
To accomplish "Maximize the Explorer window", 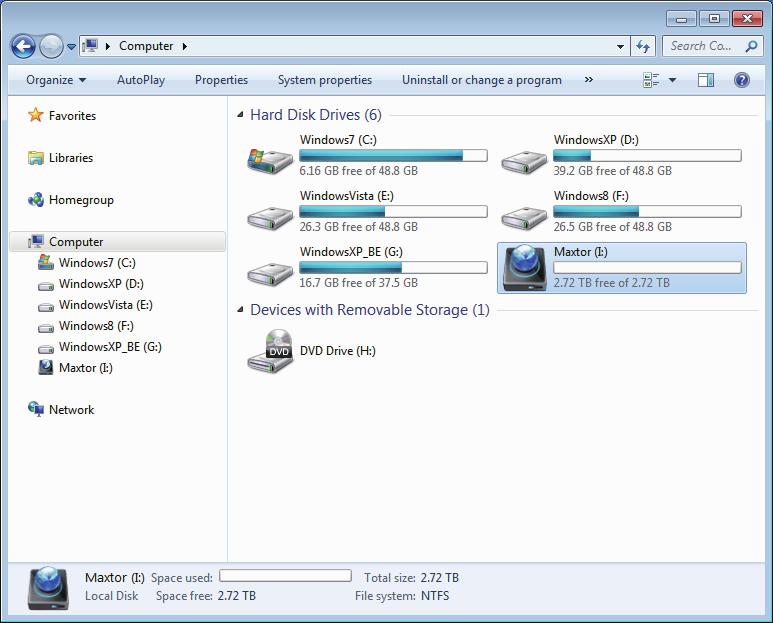I will (714, 19).
